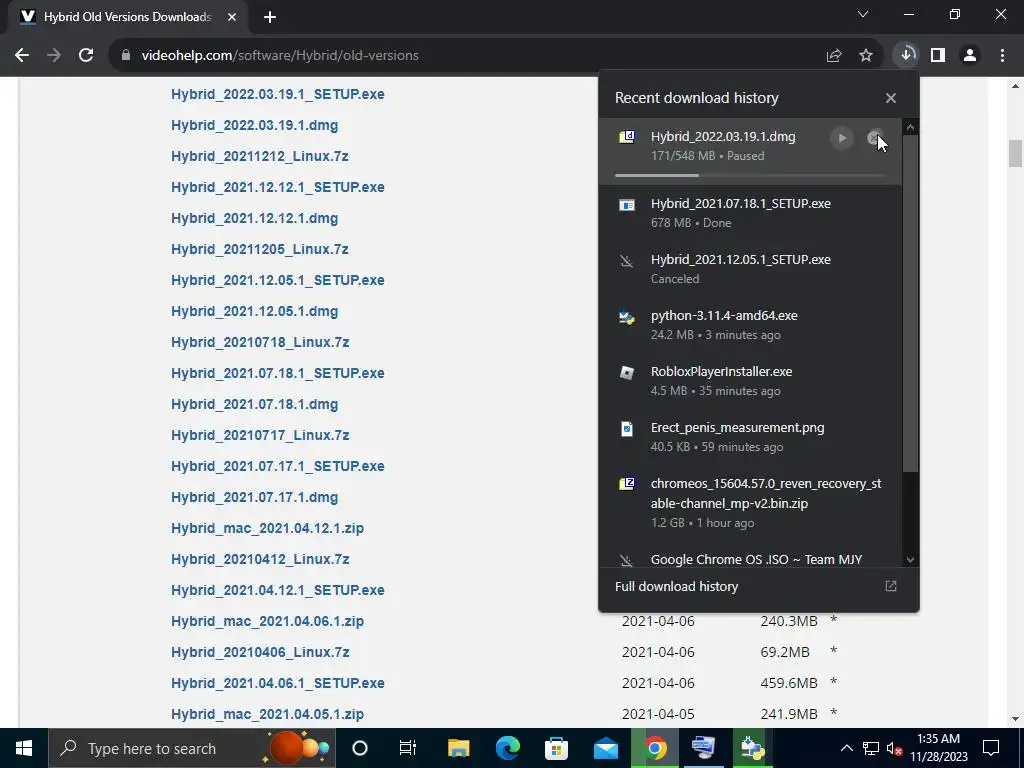Click the muted volume tray icon

point(894,749)
